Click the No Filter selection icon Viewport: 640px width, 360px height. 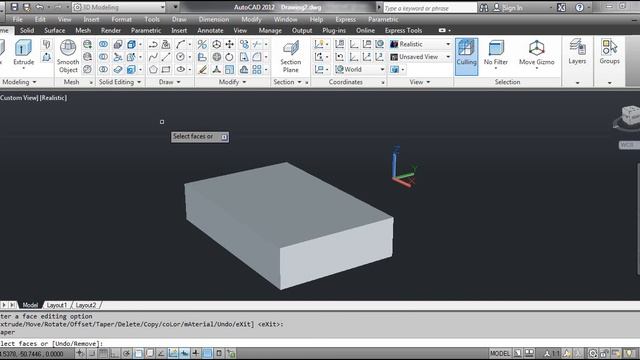(x=496, y=48)
